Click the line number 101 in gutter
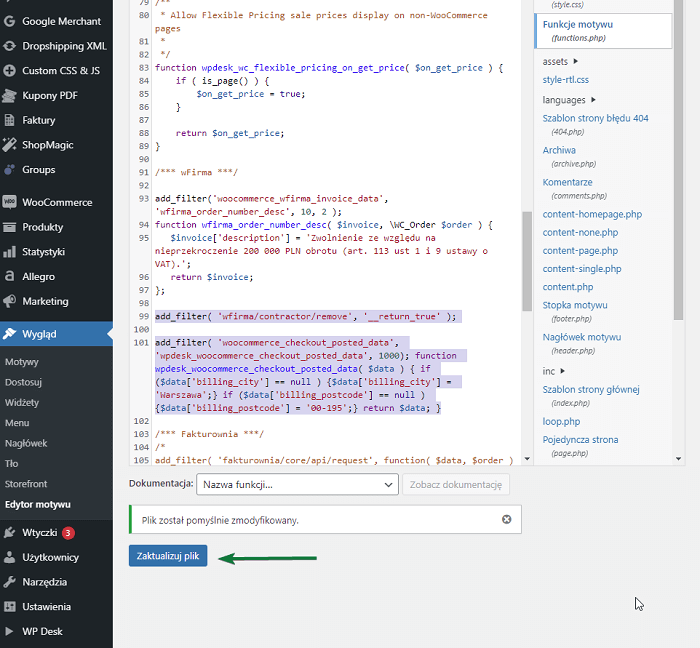Screen dimensions: 700x648 pos(141,343)
